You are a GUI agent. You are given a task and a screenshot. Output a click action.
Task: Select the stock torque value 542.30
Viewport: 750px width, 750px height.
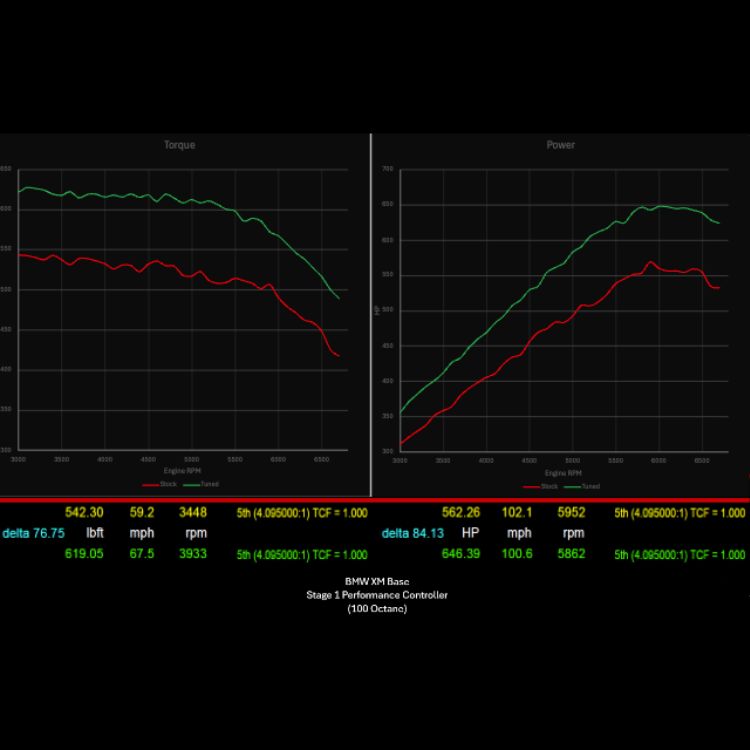pos(84,512)
